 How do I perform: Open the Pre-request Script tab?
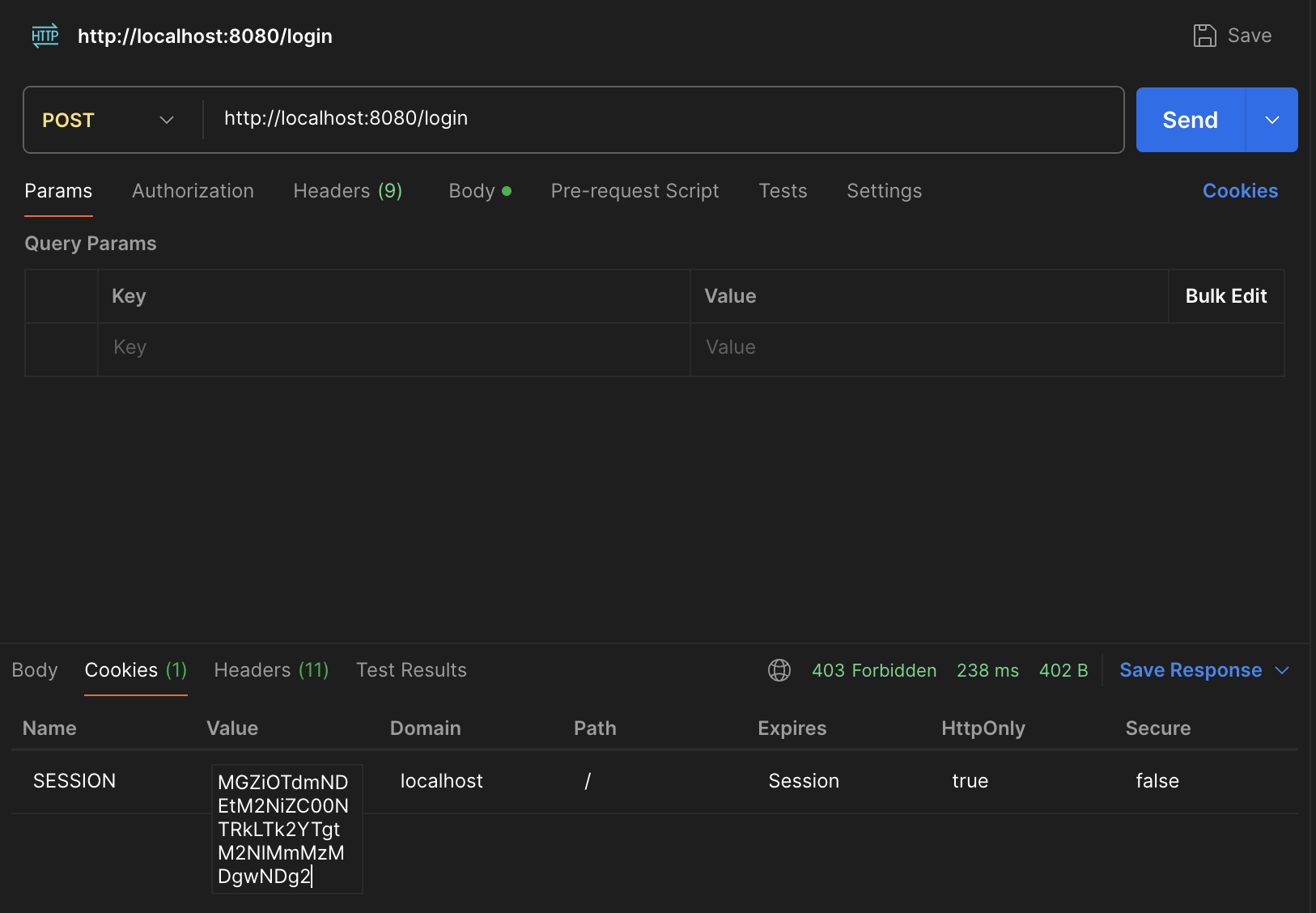pyautogui.click(x=635, y=191)
